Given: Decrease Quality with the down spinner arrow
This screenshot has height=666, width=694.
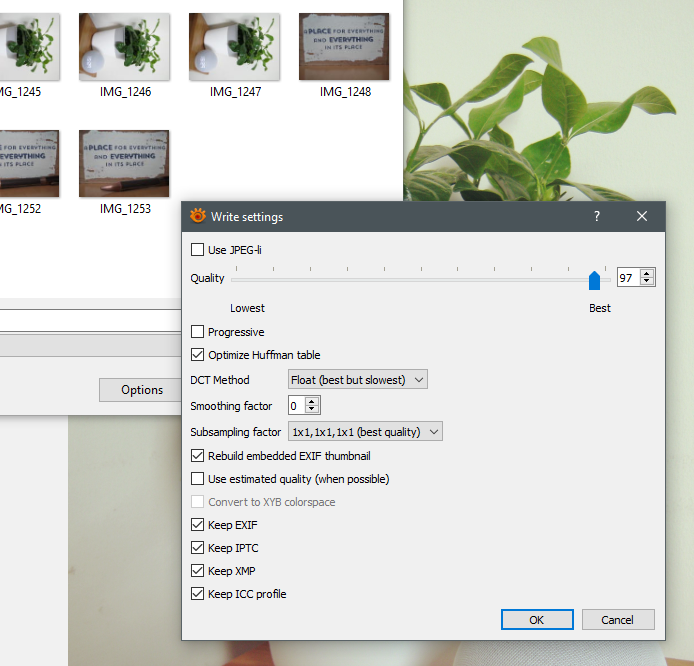Looking at the screenshot, I should coord(647,281).
